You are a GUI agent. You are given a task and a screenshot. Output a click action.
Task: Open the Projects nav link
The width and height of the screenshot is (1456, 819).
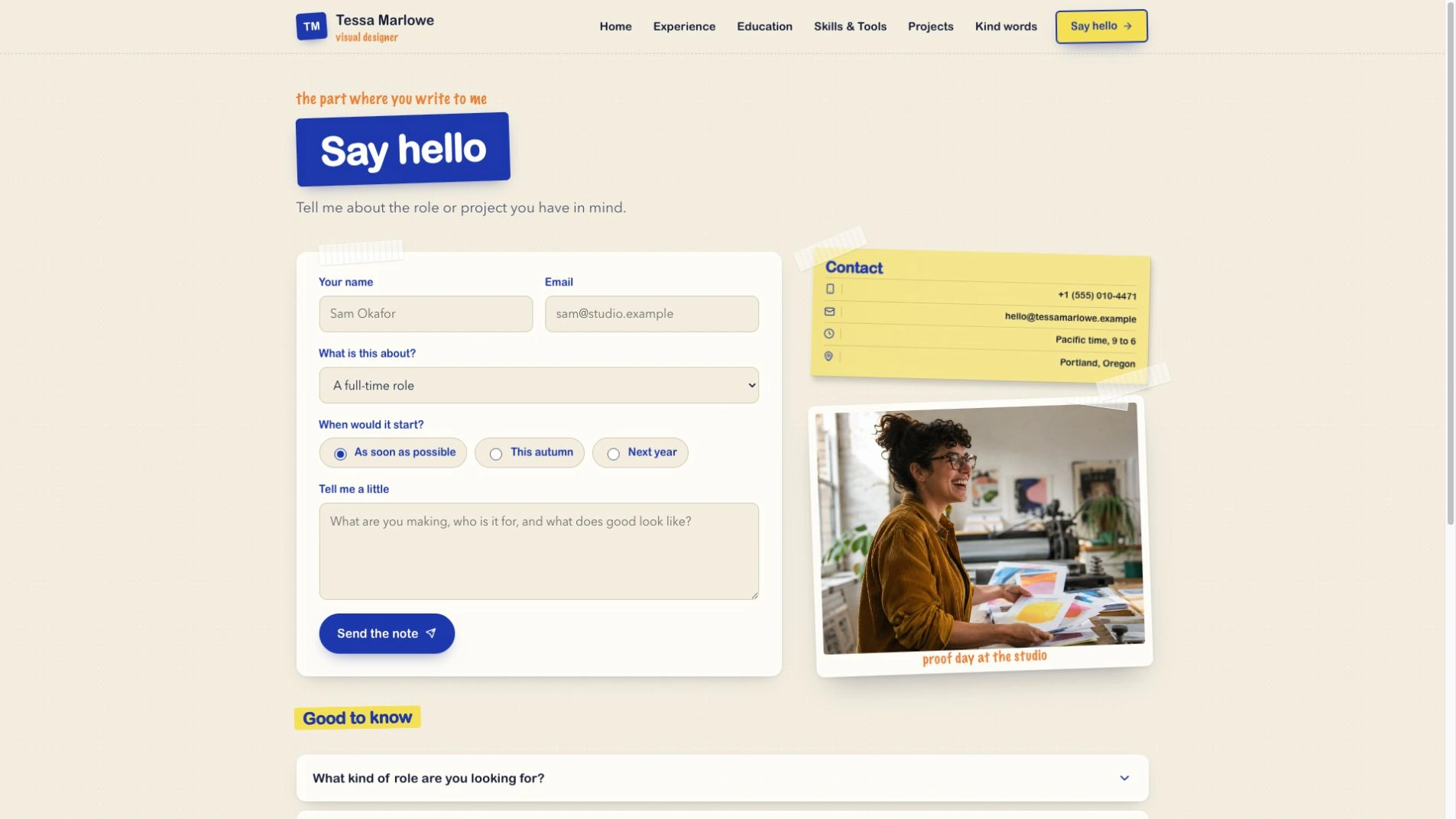click(930, 26)
